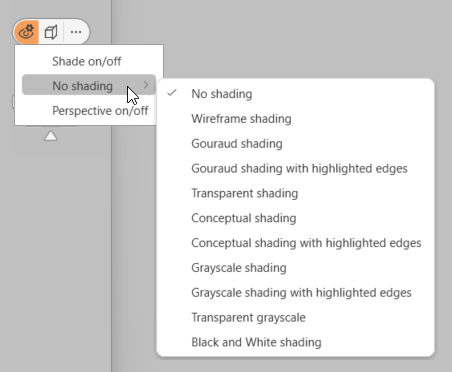
Task: Click the highlighted No shading menu entry
Action: (89, 85)
